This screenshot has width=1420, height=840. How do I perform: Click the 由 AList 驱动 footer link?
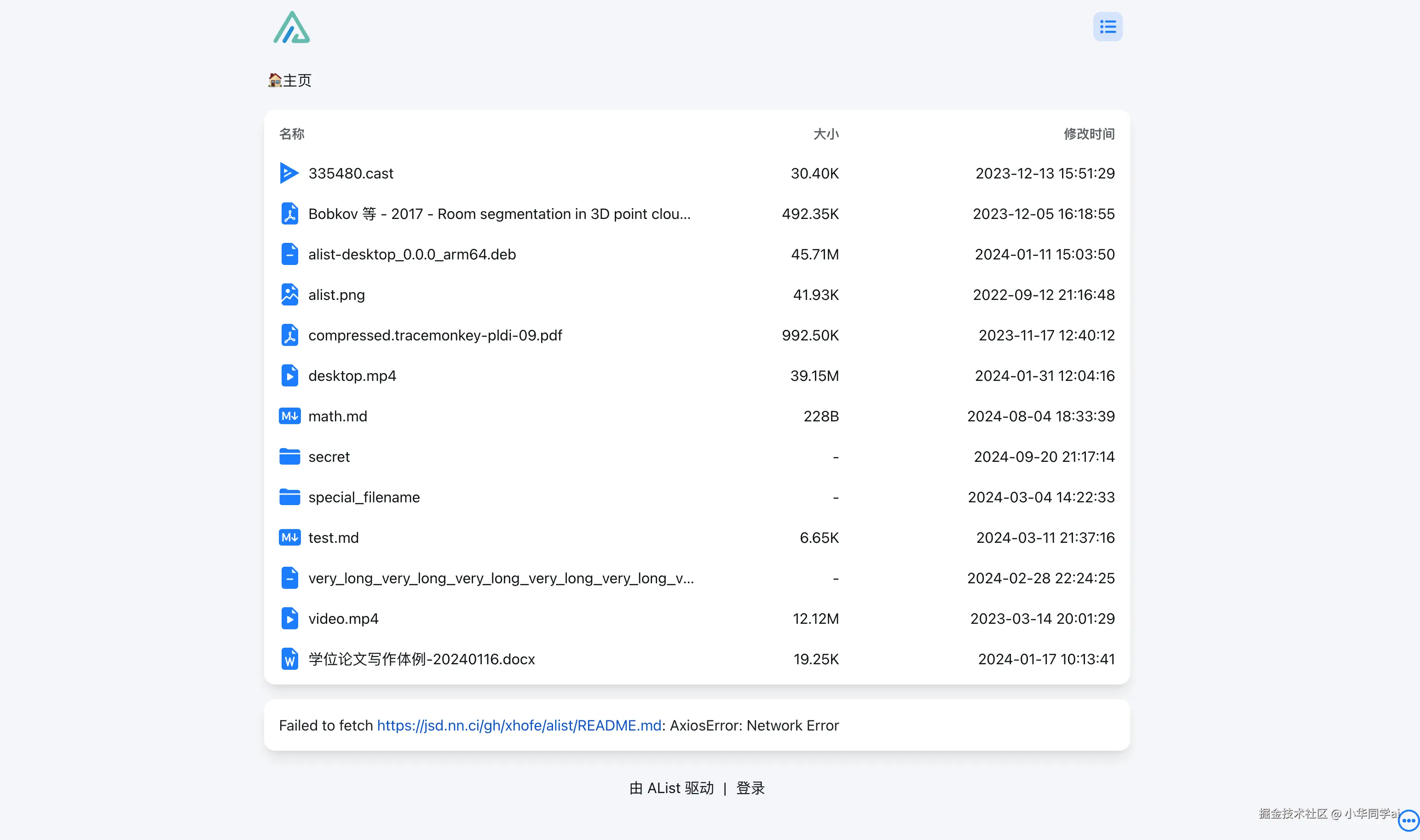coord(671,788)
